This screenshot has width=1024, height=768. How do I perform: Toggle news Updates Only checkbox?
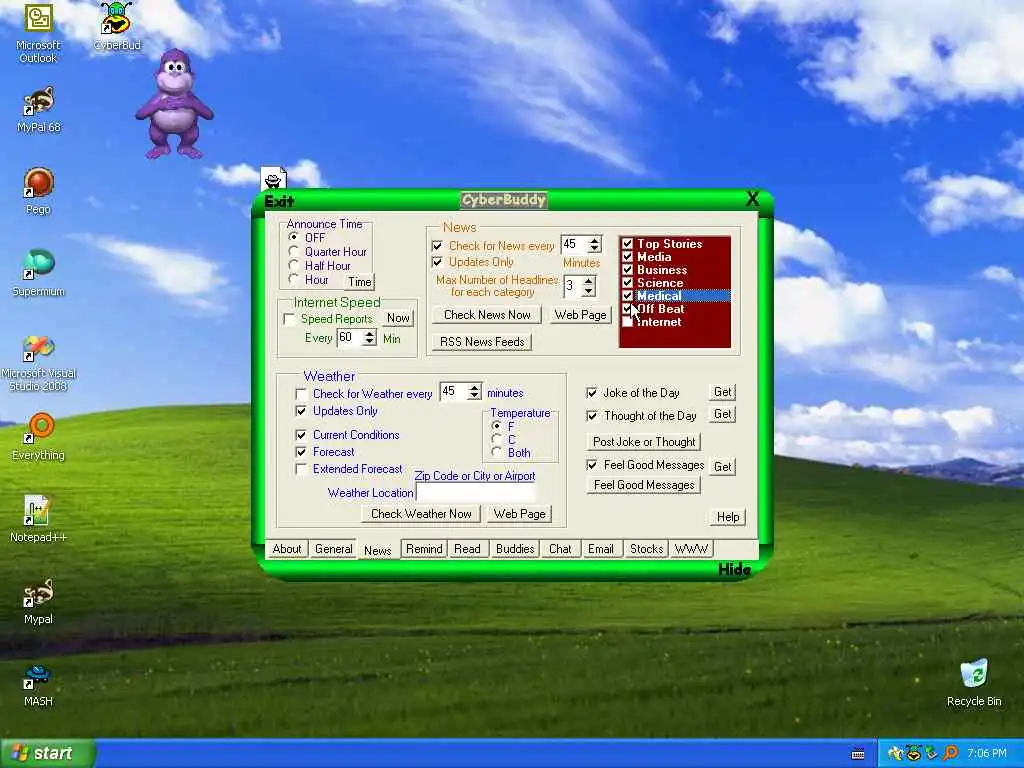[x=437, y=262]
